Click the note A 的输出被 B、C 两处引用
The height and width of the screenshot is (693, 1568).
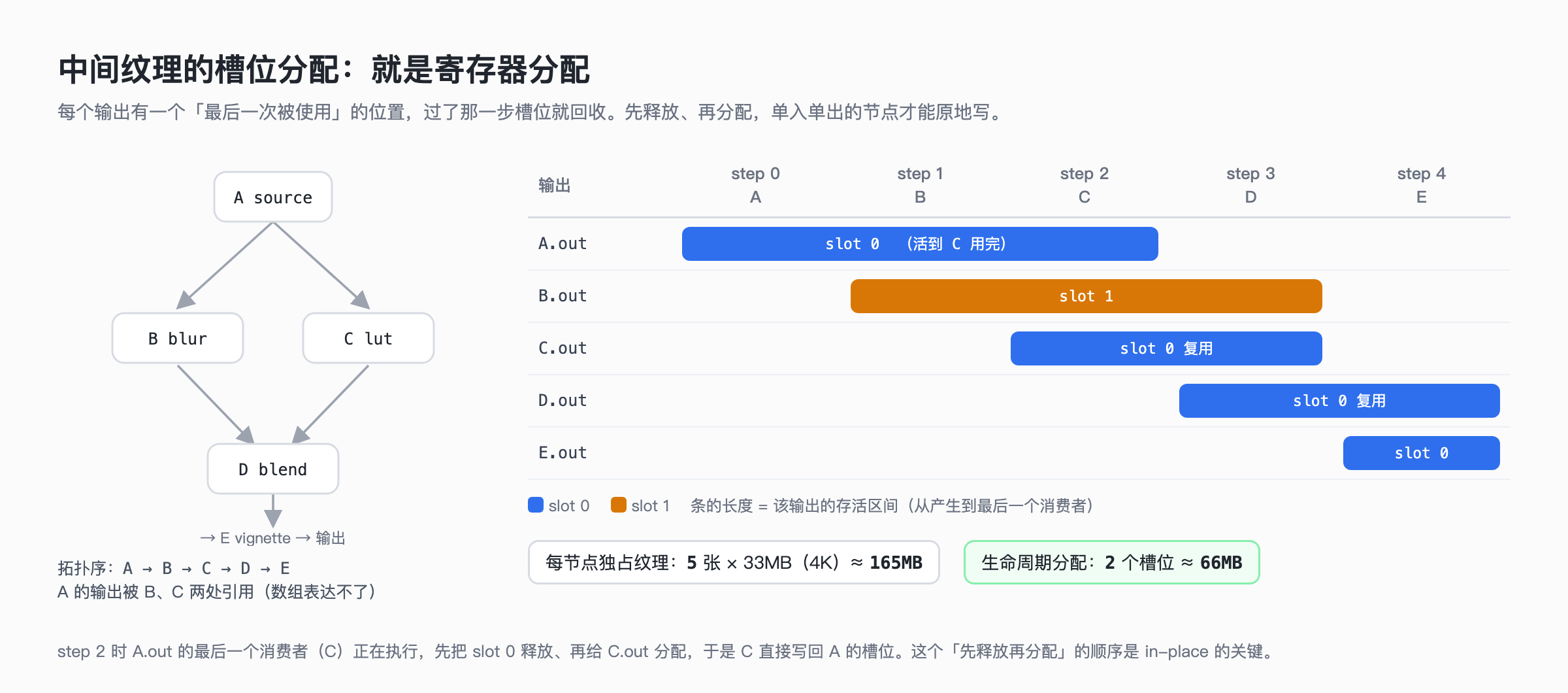point(217,592)
